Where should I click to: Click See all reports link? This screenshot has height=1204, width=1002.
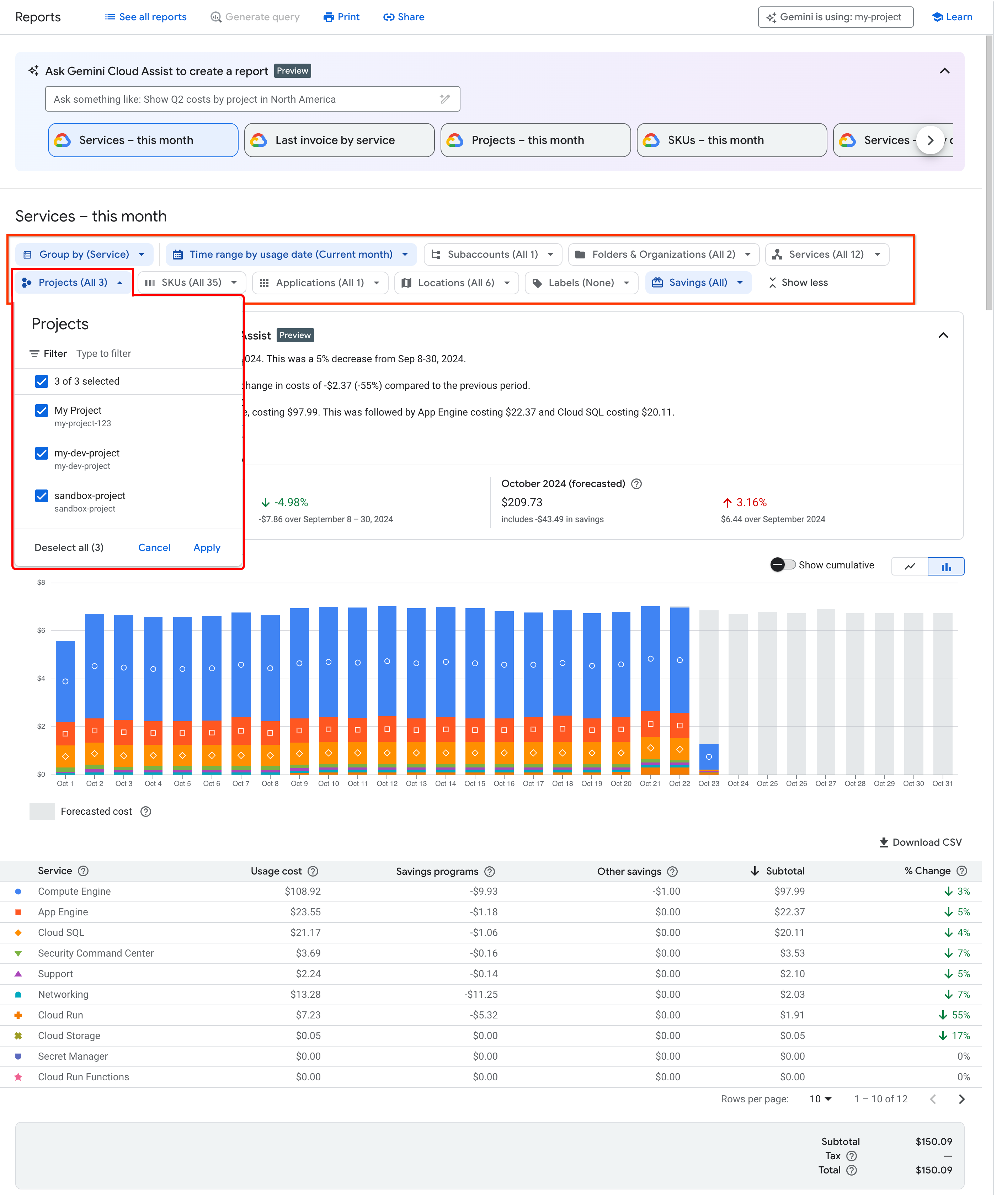click(146, 17)
